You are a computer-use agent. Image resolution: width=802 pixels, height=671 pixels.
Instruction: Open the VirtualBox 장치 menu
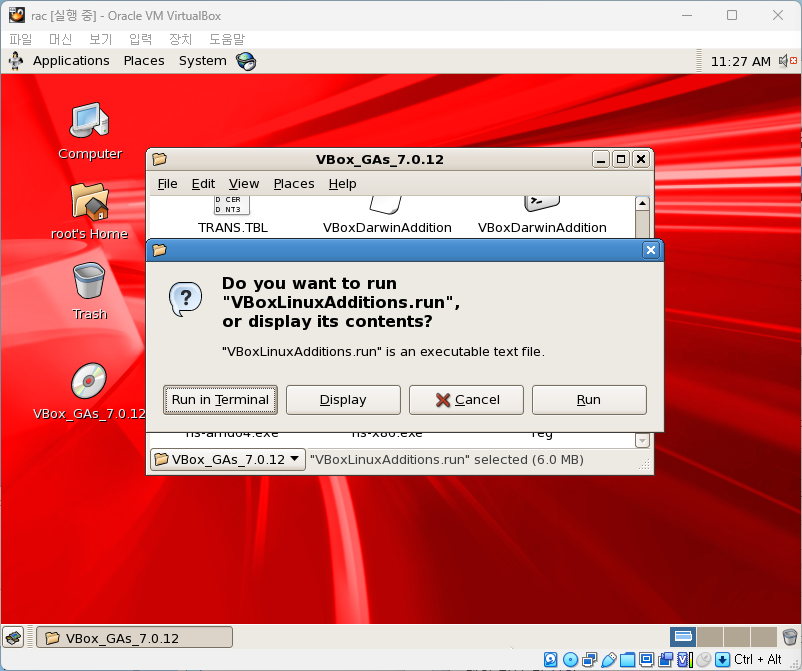181,39
